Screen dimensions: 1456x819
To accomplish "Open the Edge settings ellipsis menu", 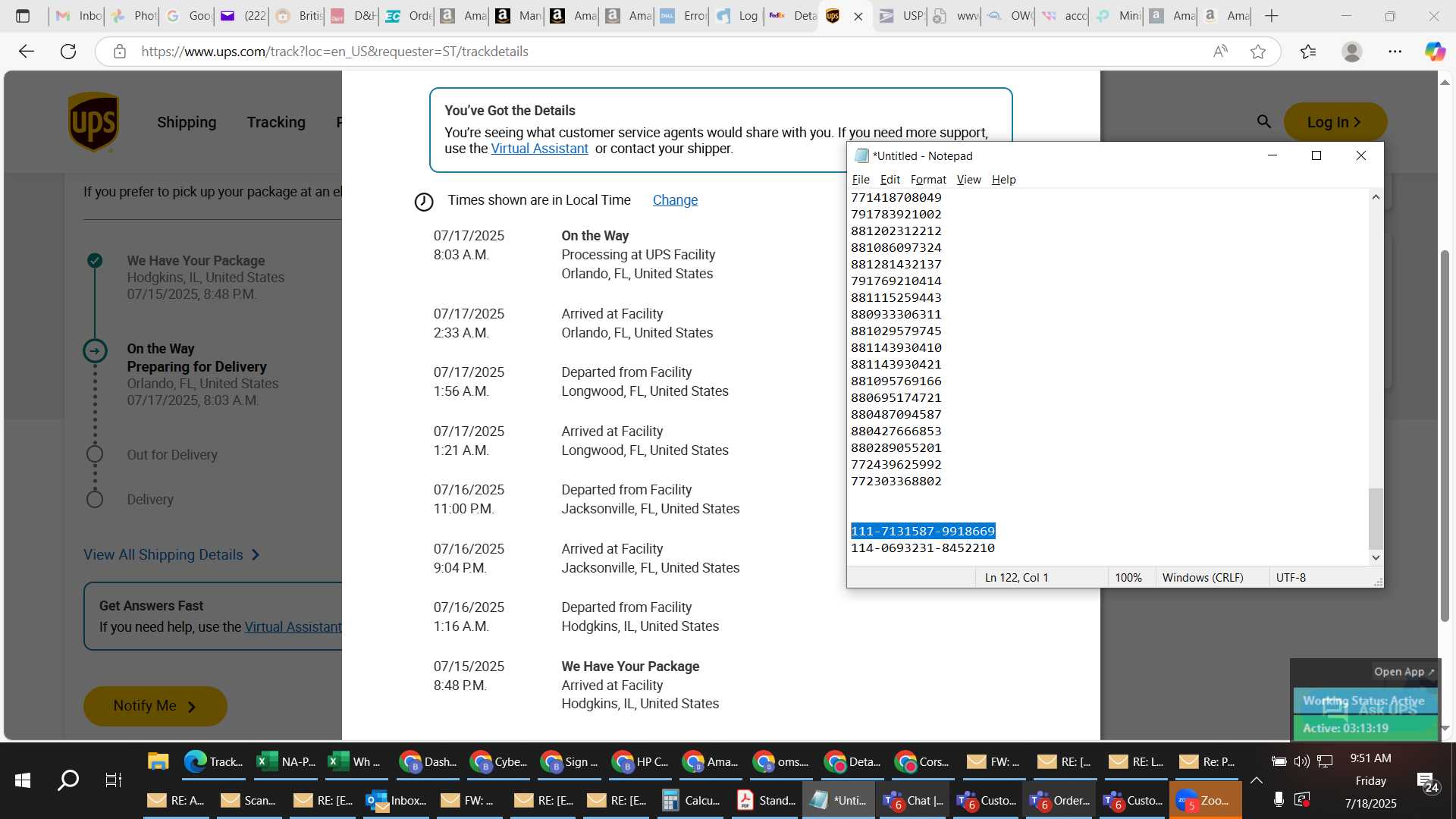I will tap(1395, 52).
